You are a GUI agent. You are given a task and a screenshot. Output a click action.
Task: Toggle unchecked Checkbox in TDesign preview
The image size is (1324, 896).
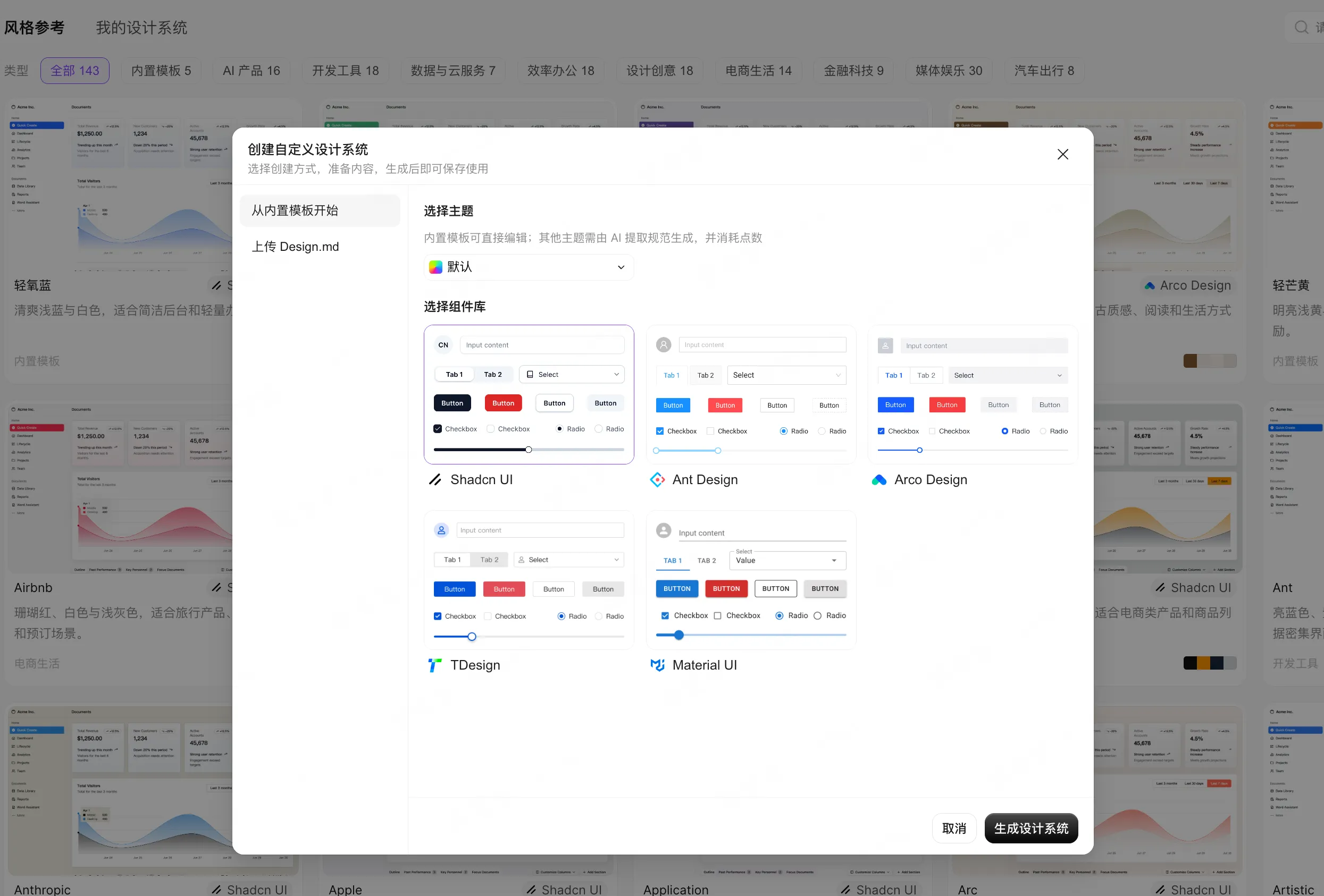(x=488, y=616)
